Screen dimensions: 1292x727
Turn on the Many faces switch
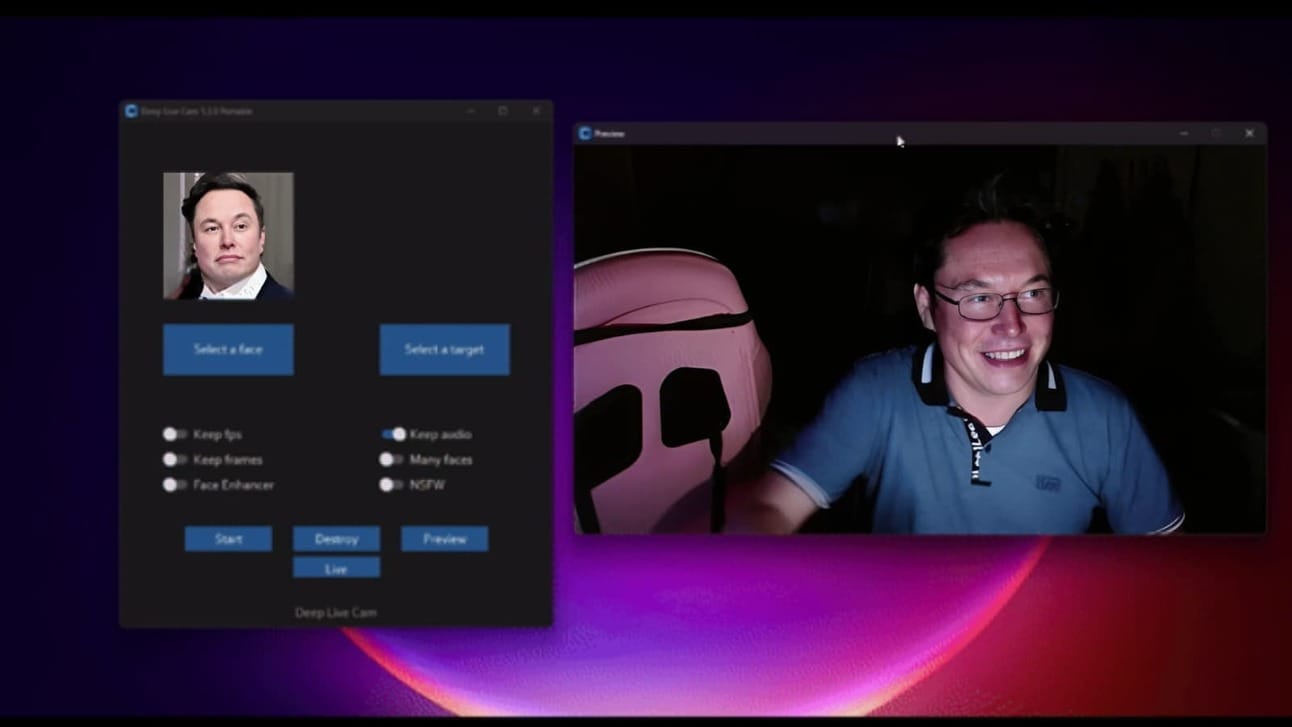pos(391,459)
